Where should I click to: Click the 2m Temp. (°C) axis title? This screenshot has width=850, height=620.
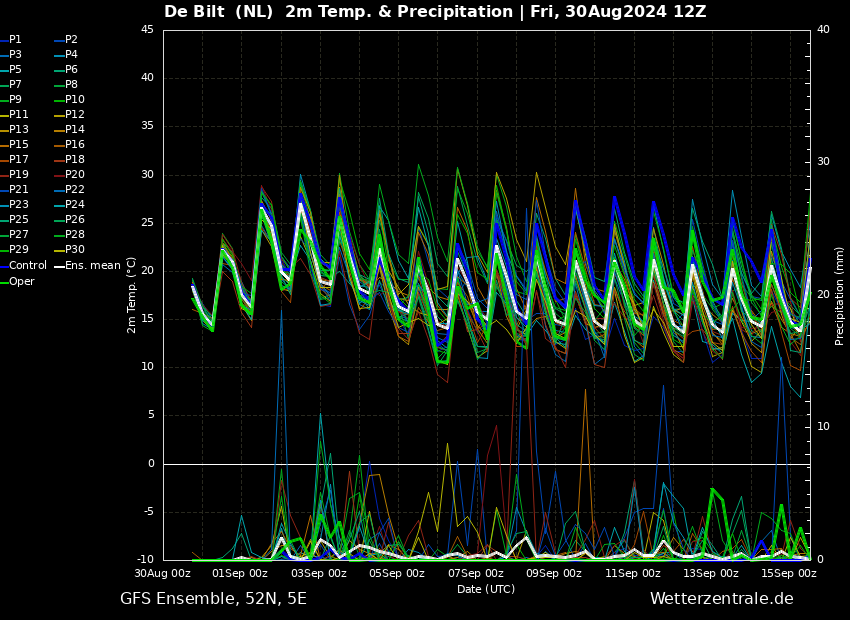tap(131, 295)
